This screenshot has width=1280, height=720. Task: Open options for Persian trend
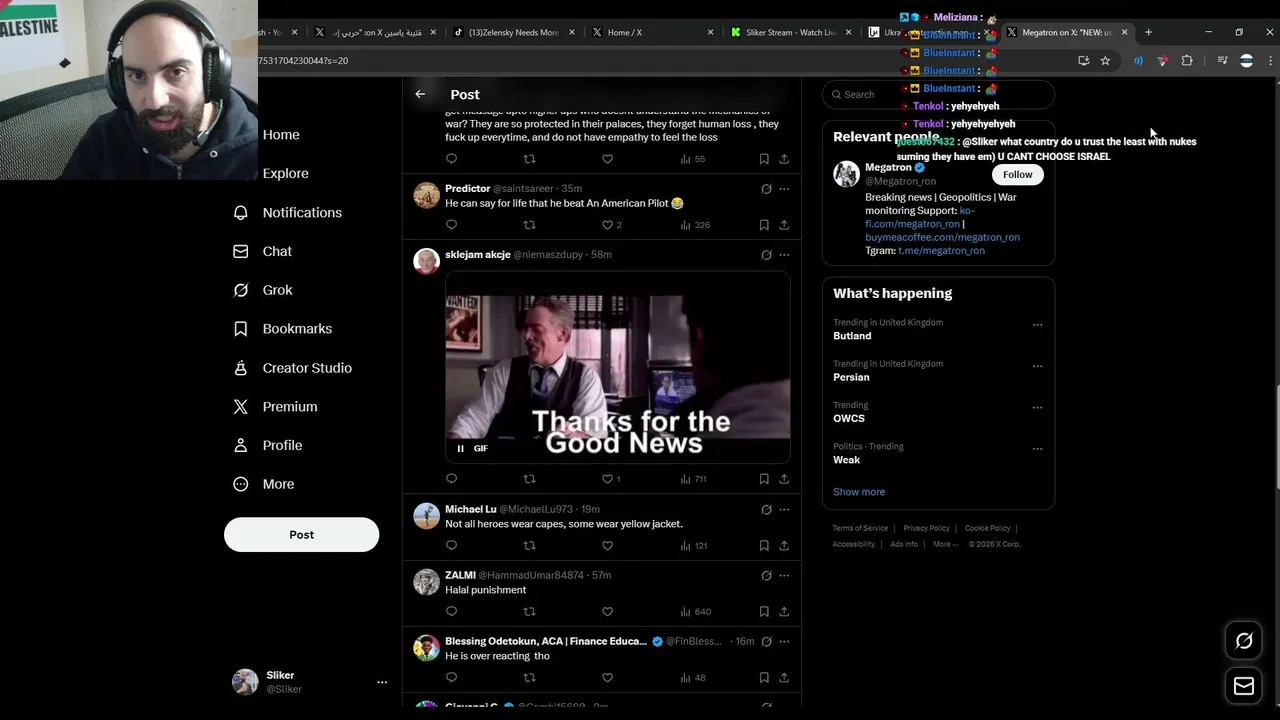pyautogui.click(x=1037, y=366)
